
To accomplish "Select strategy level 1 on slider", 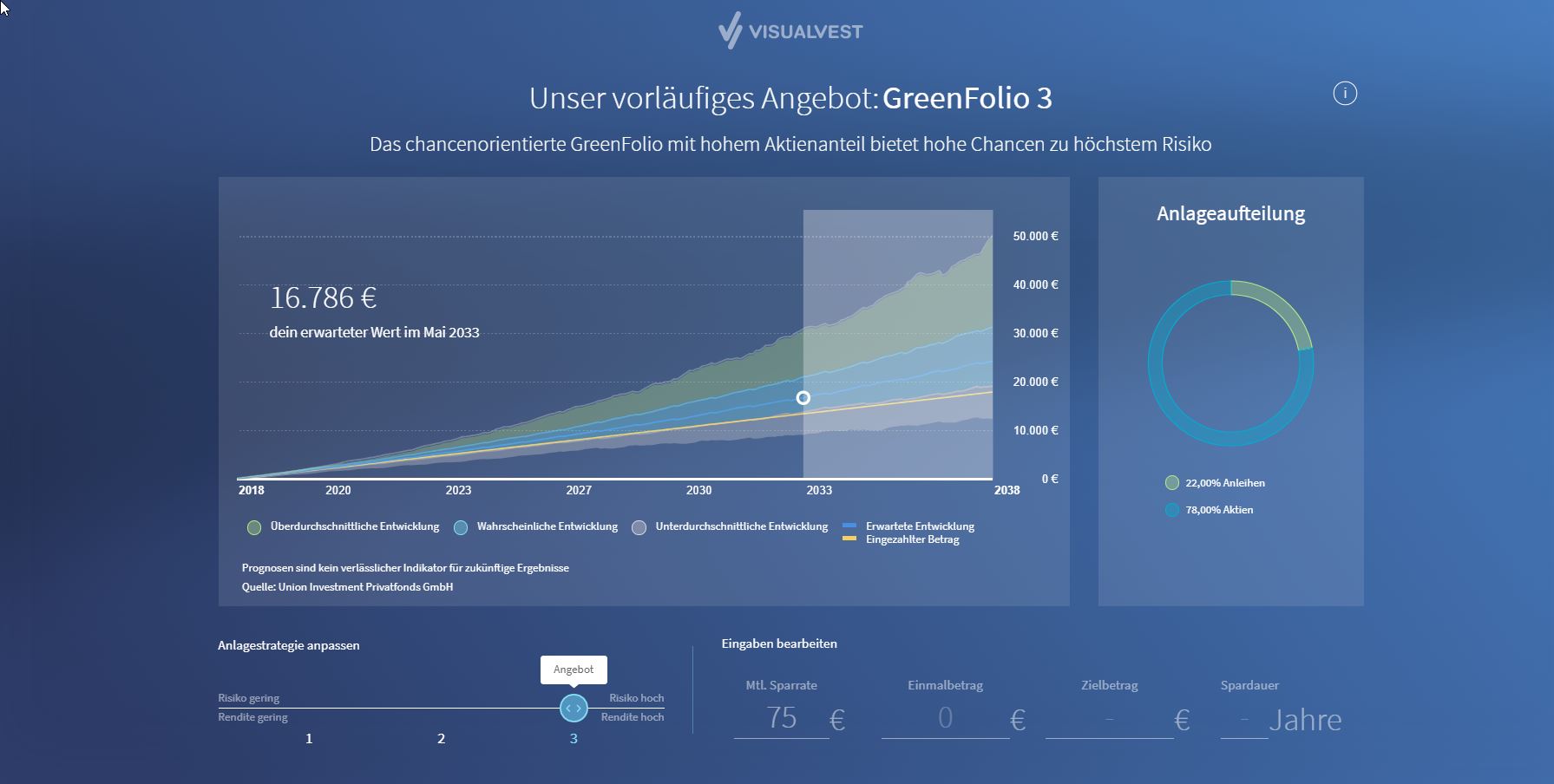I will (x=309, y=739).
